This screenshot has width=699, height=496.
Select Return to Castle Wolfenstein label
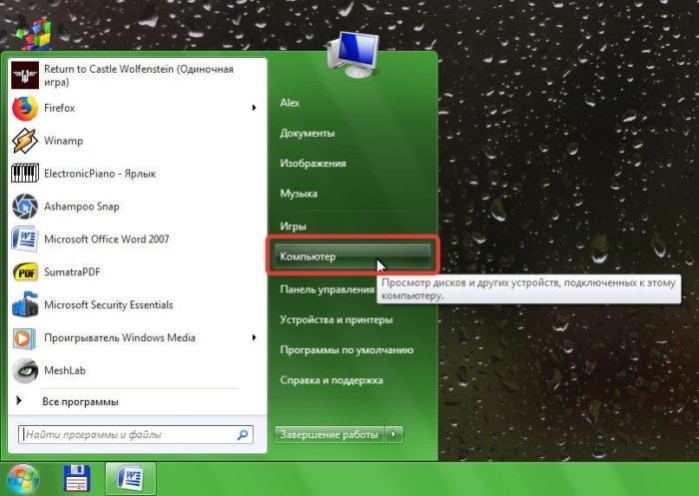(139, 76)
